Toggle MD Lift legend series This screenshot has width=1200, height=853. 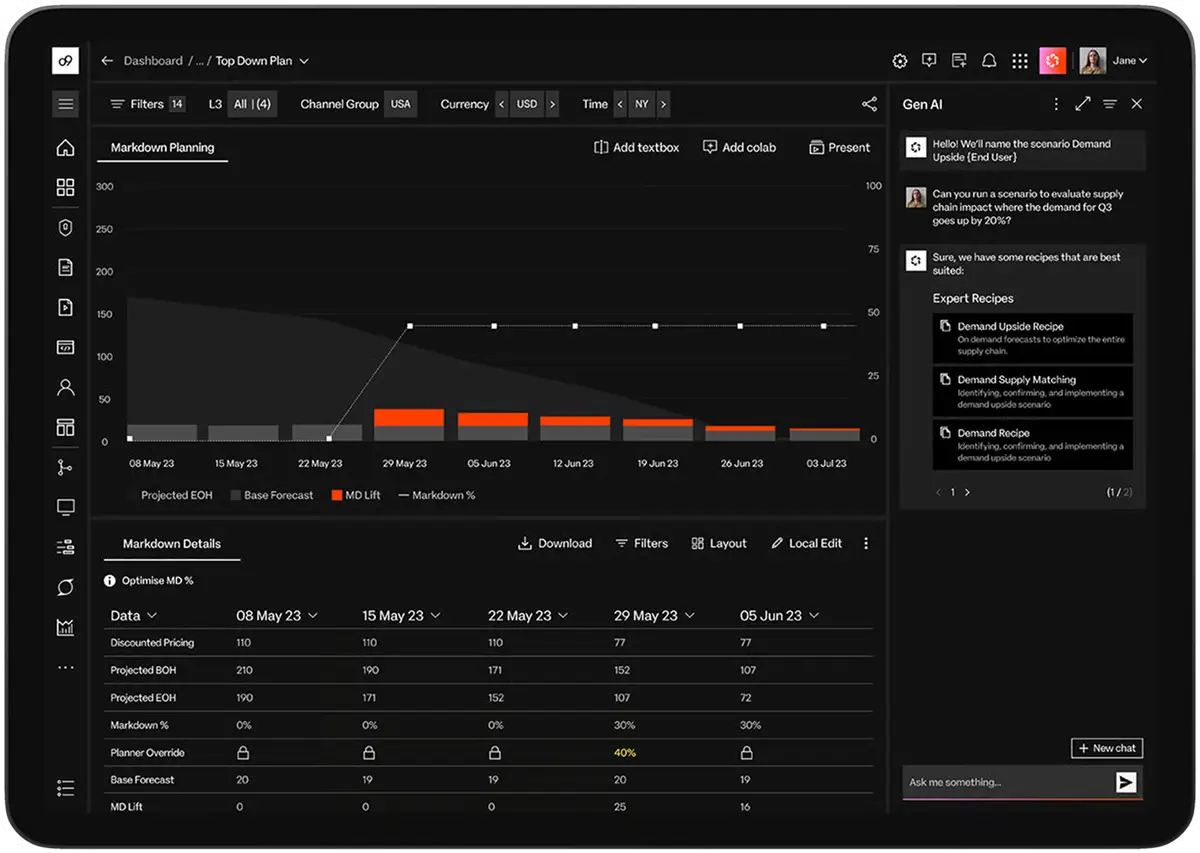356,495
